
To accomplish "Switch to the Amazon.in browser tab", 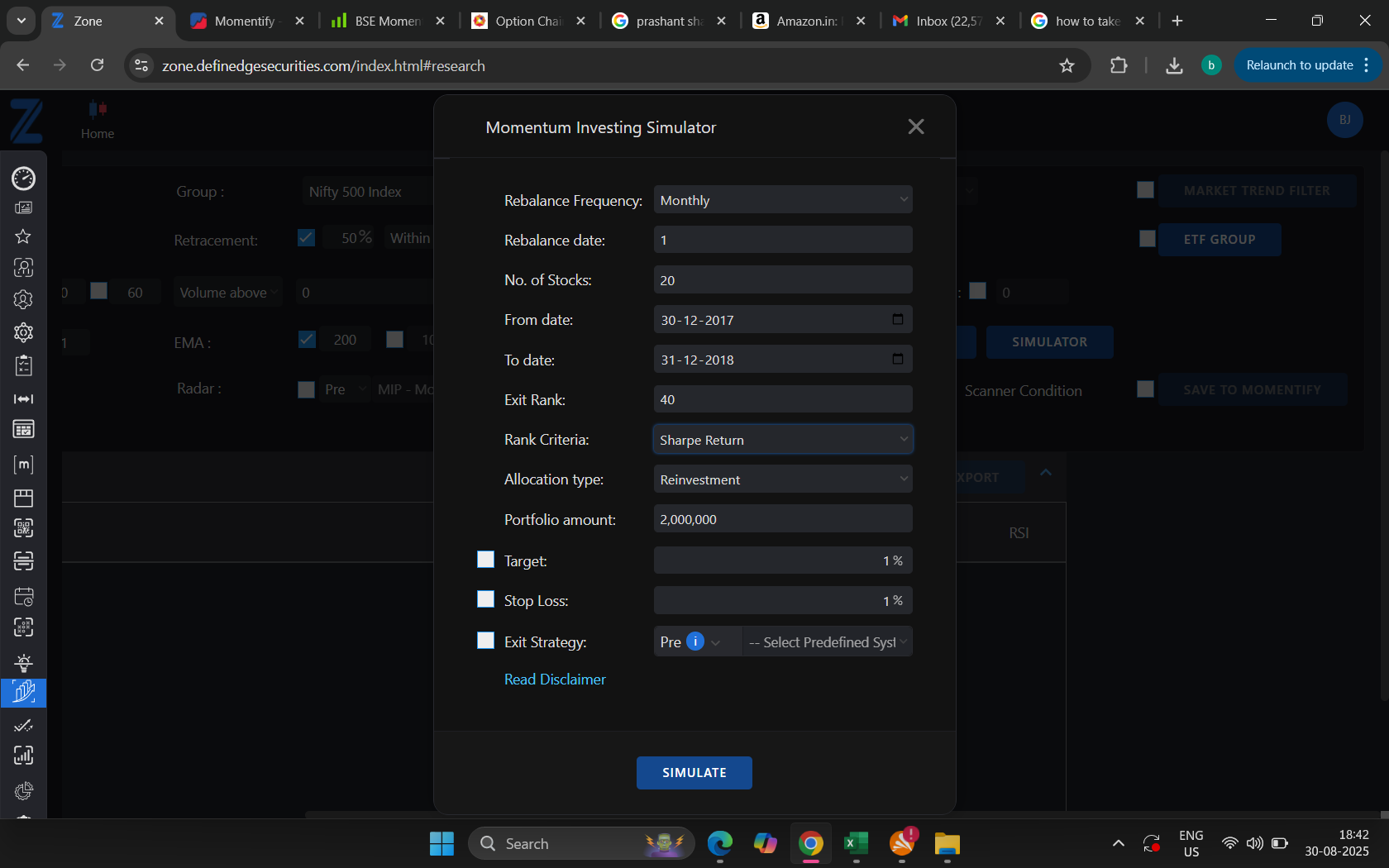I will pyautogui.click(x=809, y=21).
